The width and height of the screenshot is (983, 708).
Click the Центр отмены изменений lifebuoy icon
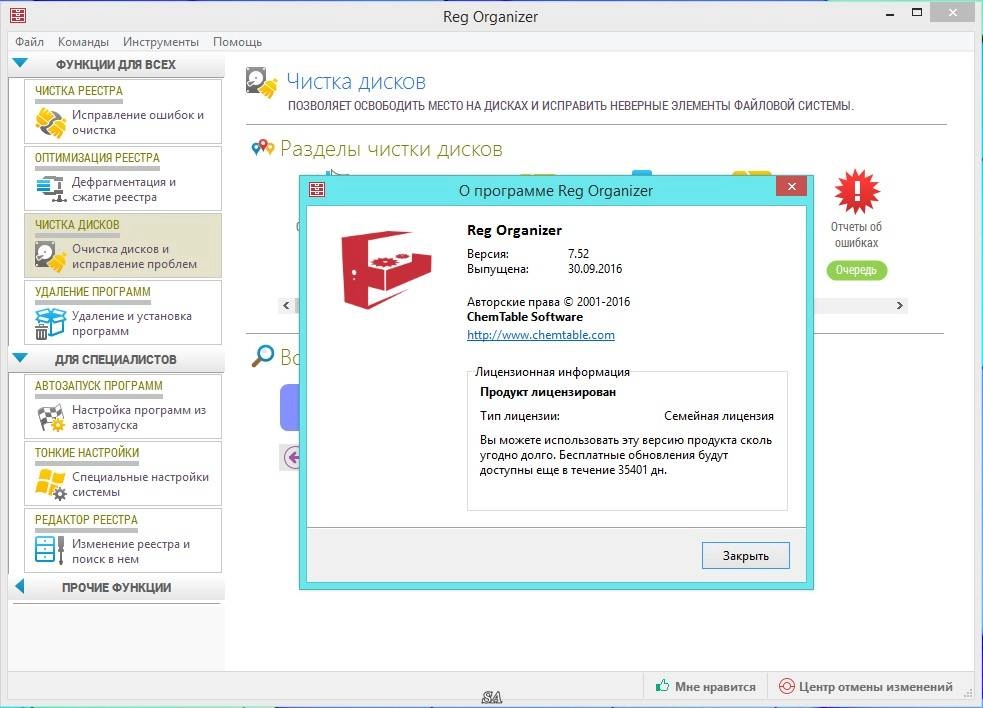[x=786, y=686]
